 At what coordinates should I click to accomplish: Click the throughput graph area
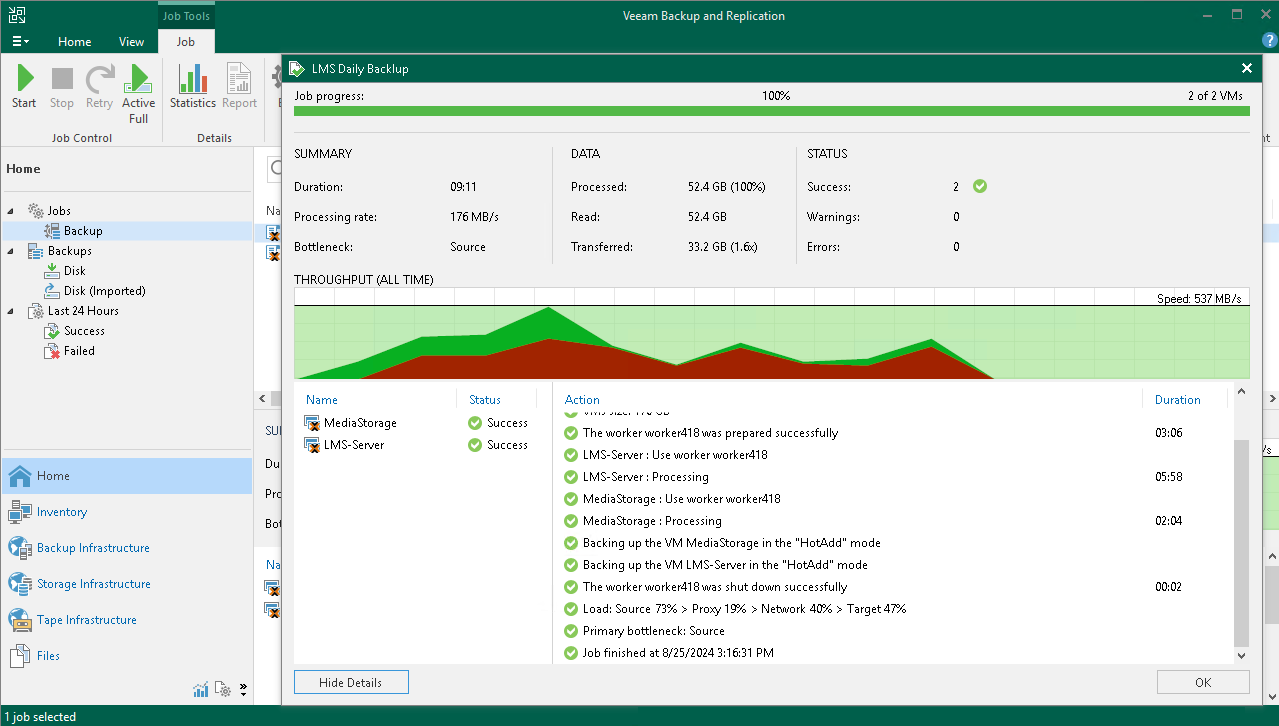click(771, 333)
